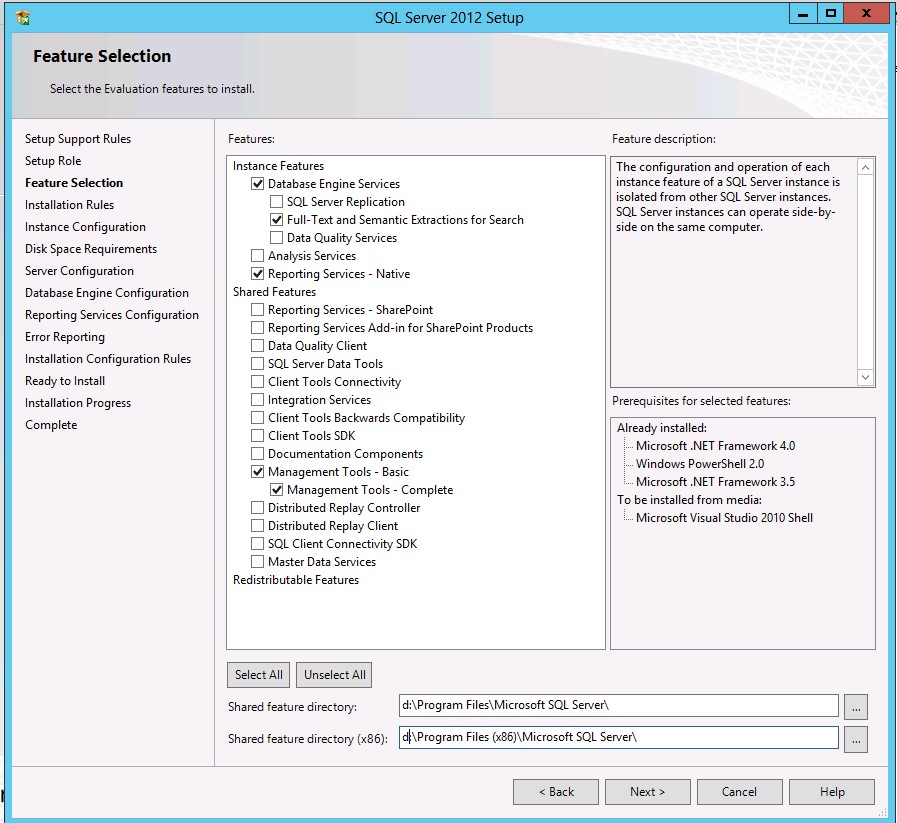Check the Client Tools SDK option

257,436
